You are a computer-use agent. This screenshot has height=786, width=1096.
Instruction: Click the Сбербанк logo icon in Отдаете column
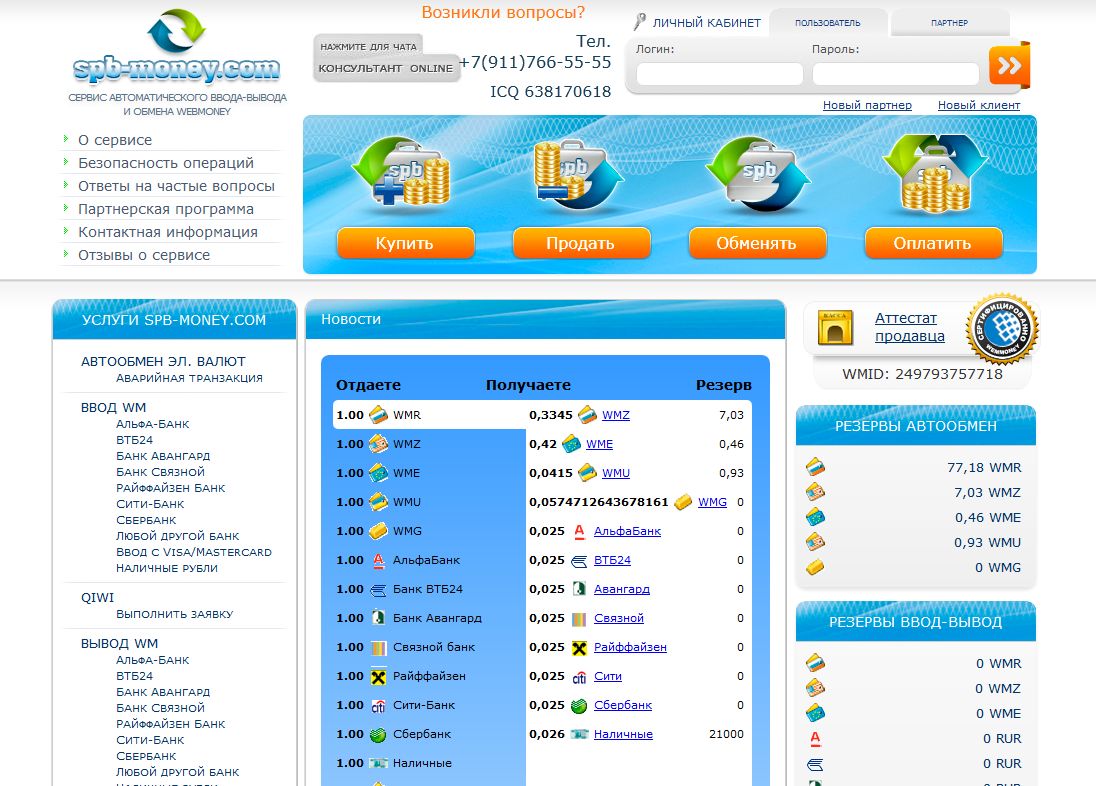(378, 735)
